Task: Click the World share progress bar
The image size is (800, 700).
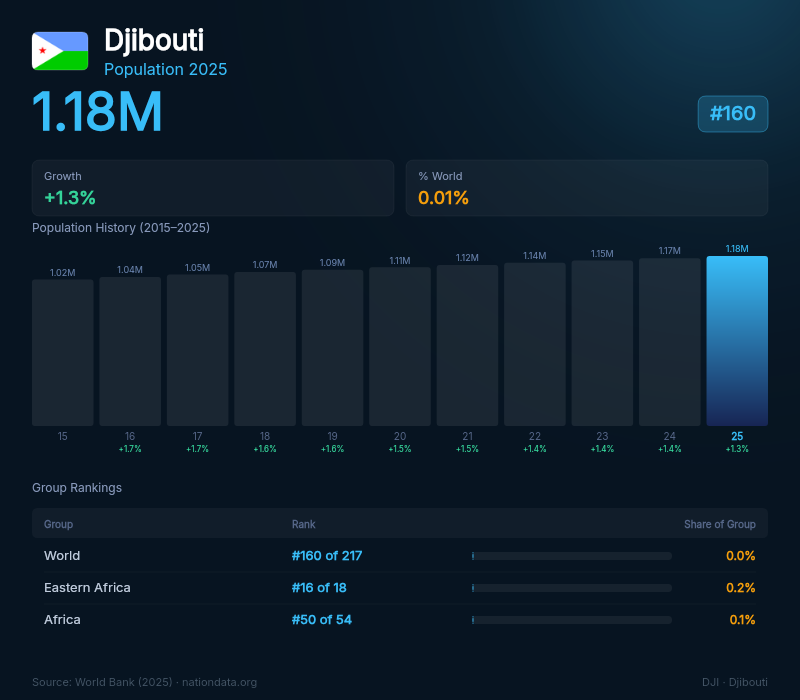Action: click(x=572, y=556)
